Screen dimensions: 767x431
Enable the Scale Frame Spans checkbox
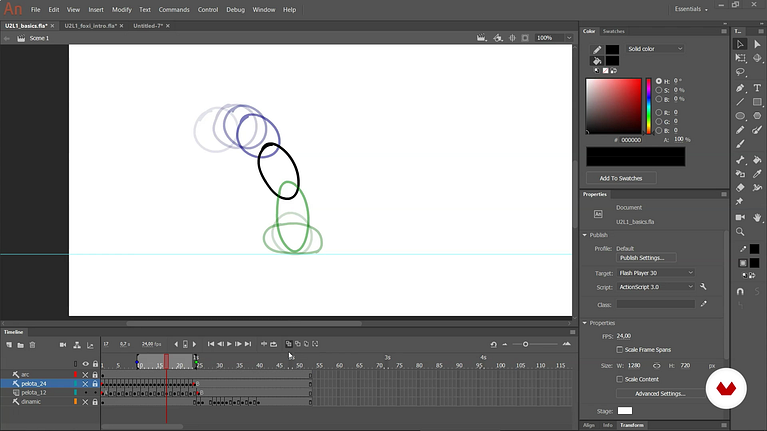620,349
